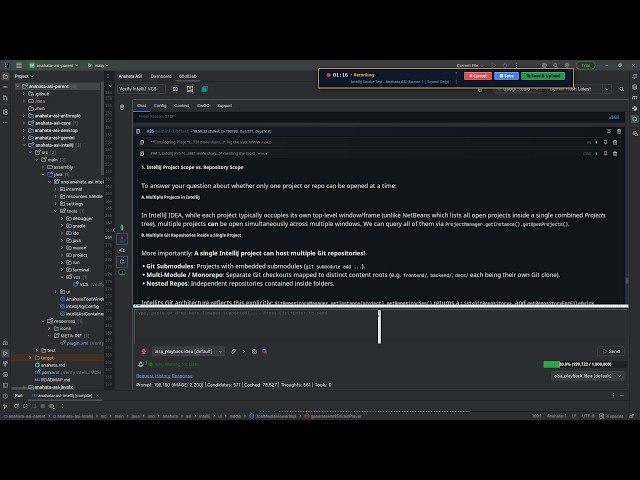
Task: Switch to the Context tab
Action: 181,106
